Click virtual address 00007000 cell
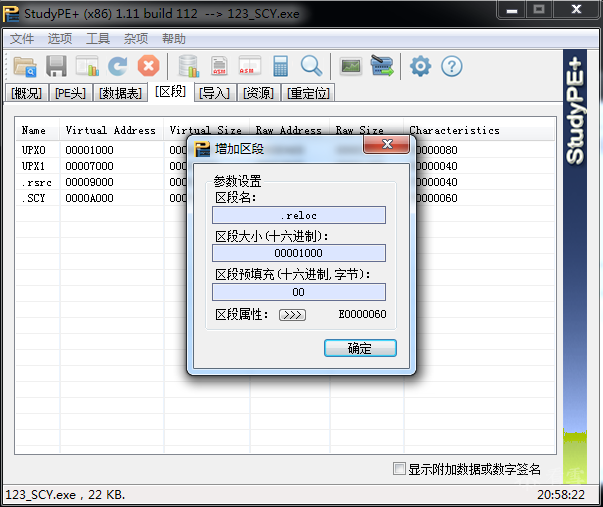This screenshot has width=603, height=507. coord(89,166)
